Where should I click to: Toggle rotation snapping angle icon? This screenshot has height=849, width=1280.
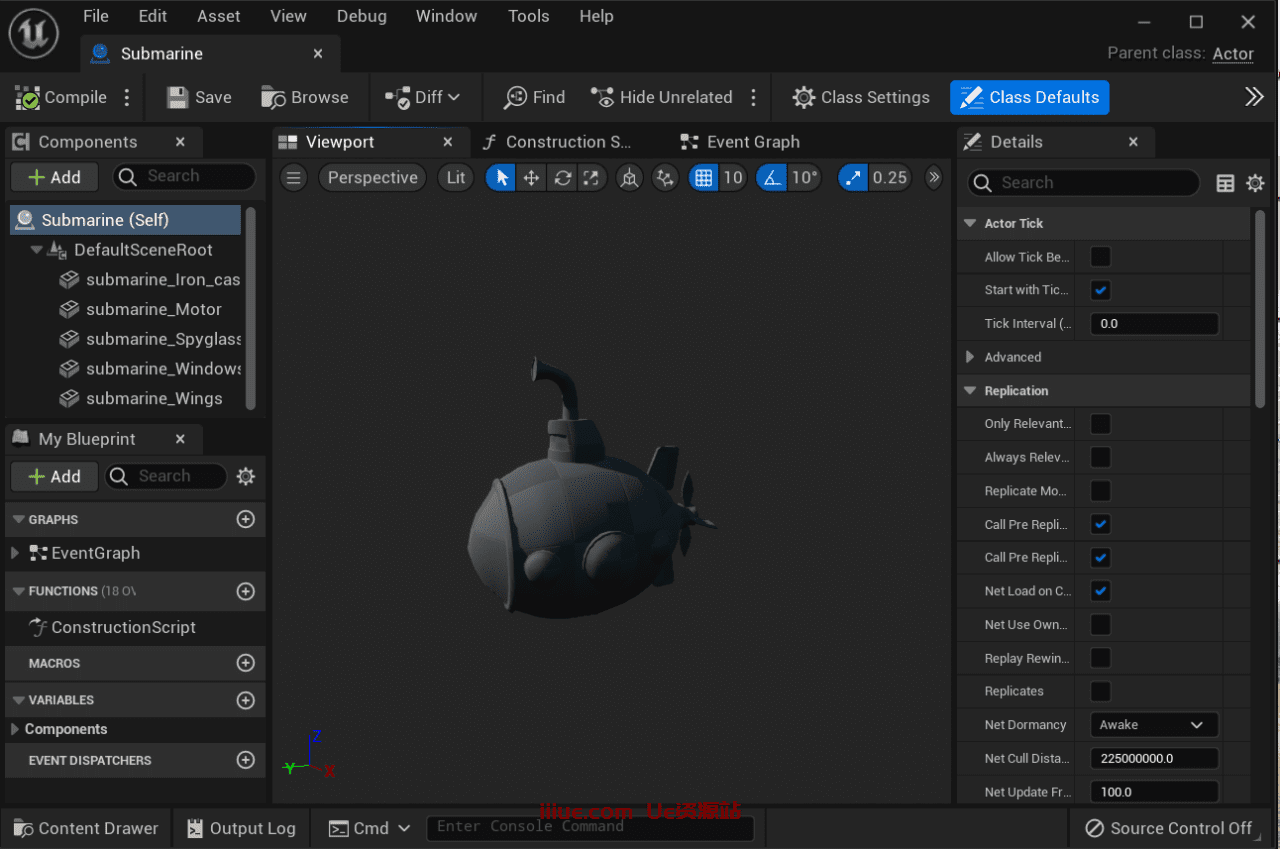(771, 178)
